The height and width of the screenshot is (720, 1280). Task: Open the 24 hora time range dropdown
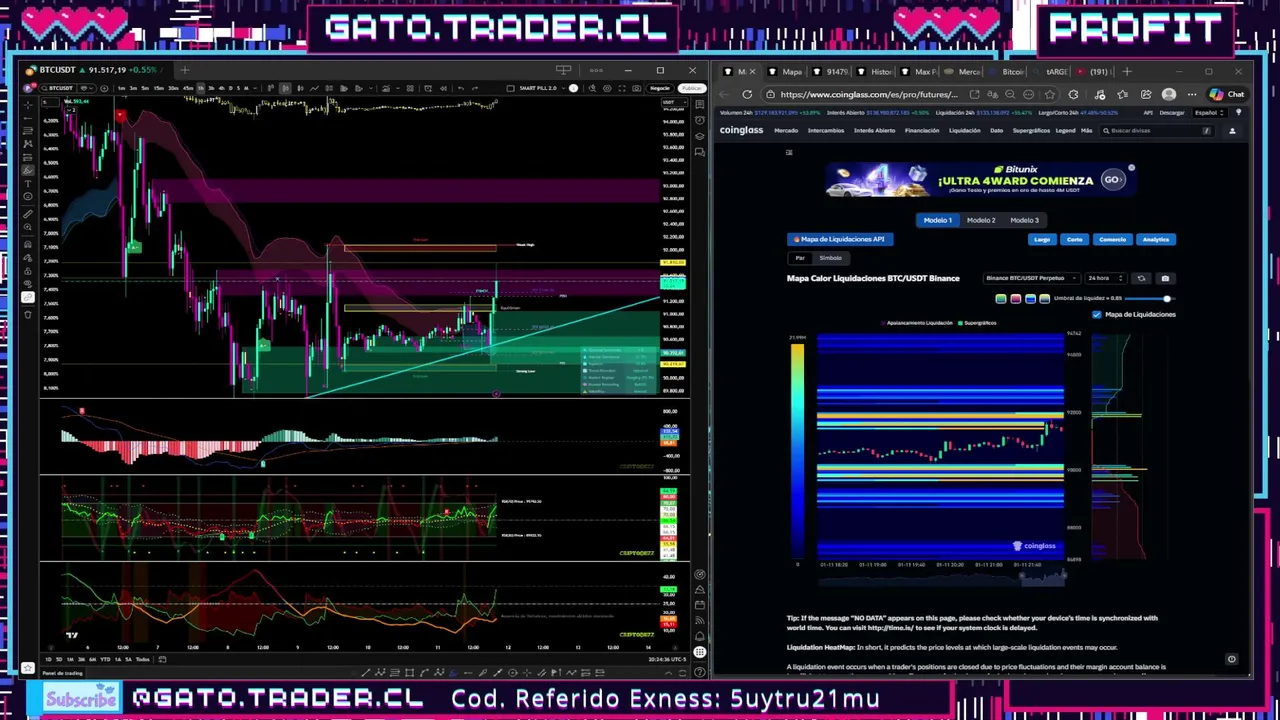tap(1106, 278)
